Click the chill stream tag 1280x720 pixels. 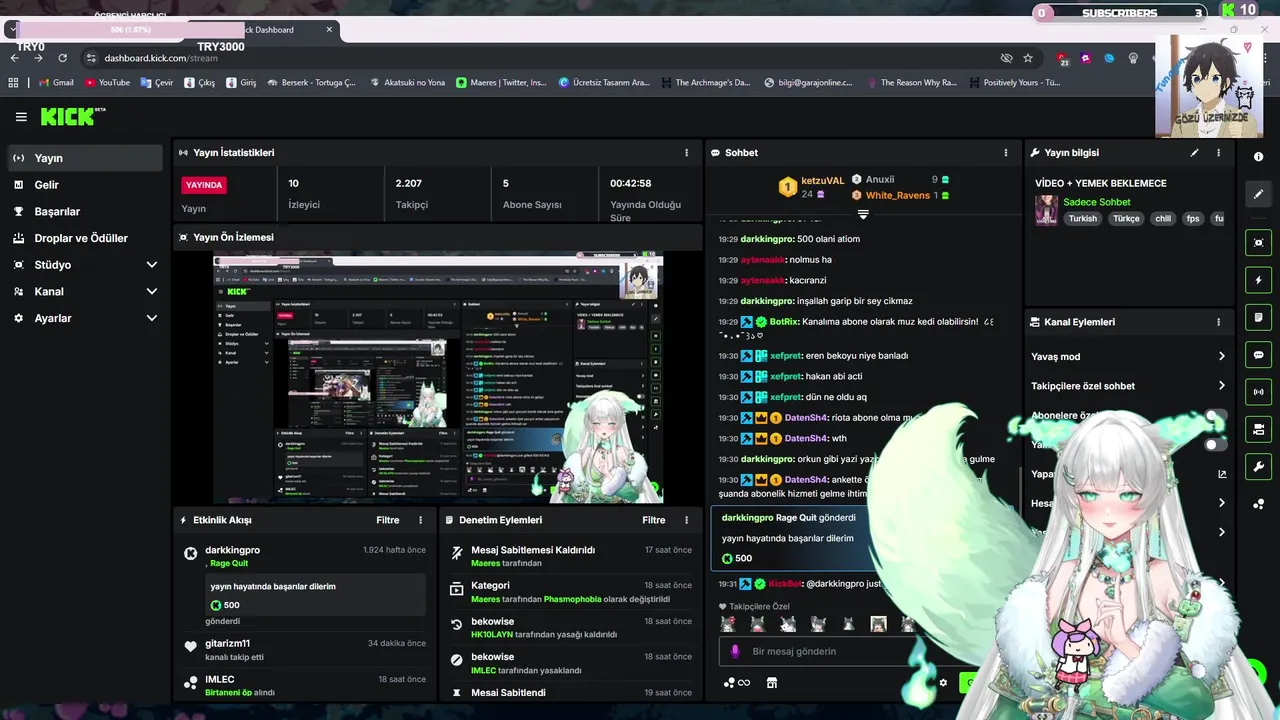1163,218
